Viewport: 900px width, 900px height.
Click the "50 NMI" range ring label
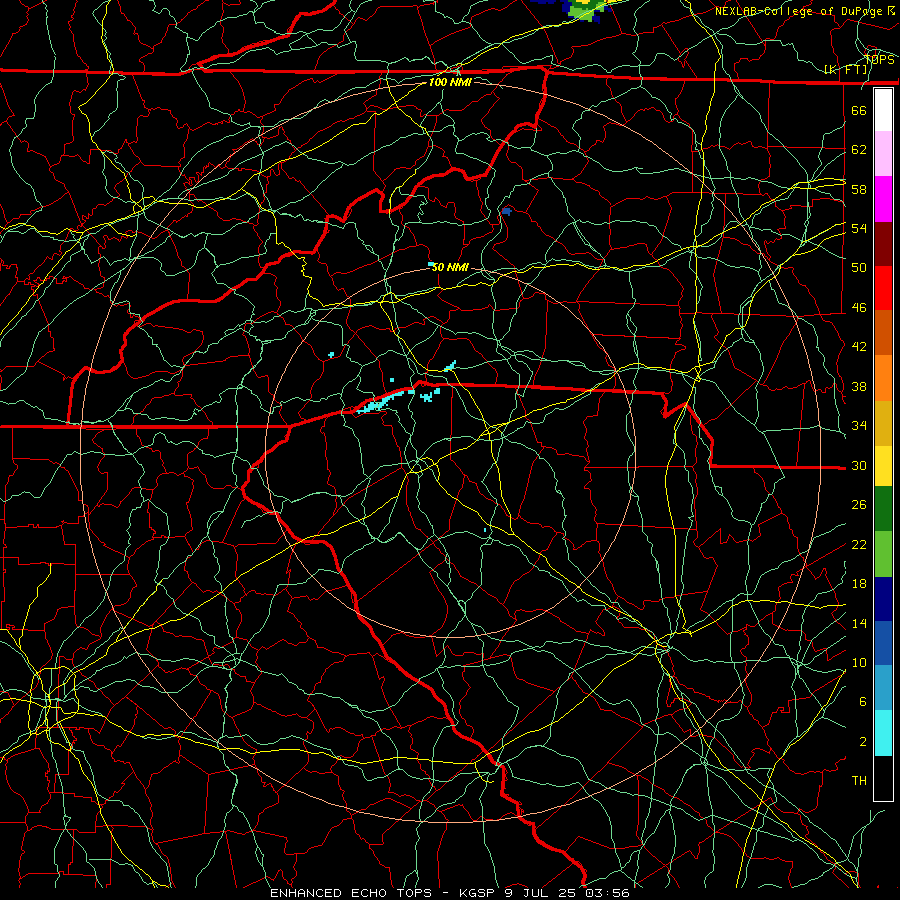449,267
